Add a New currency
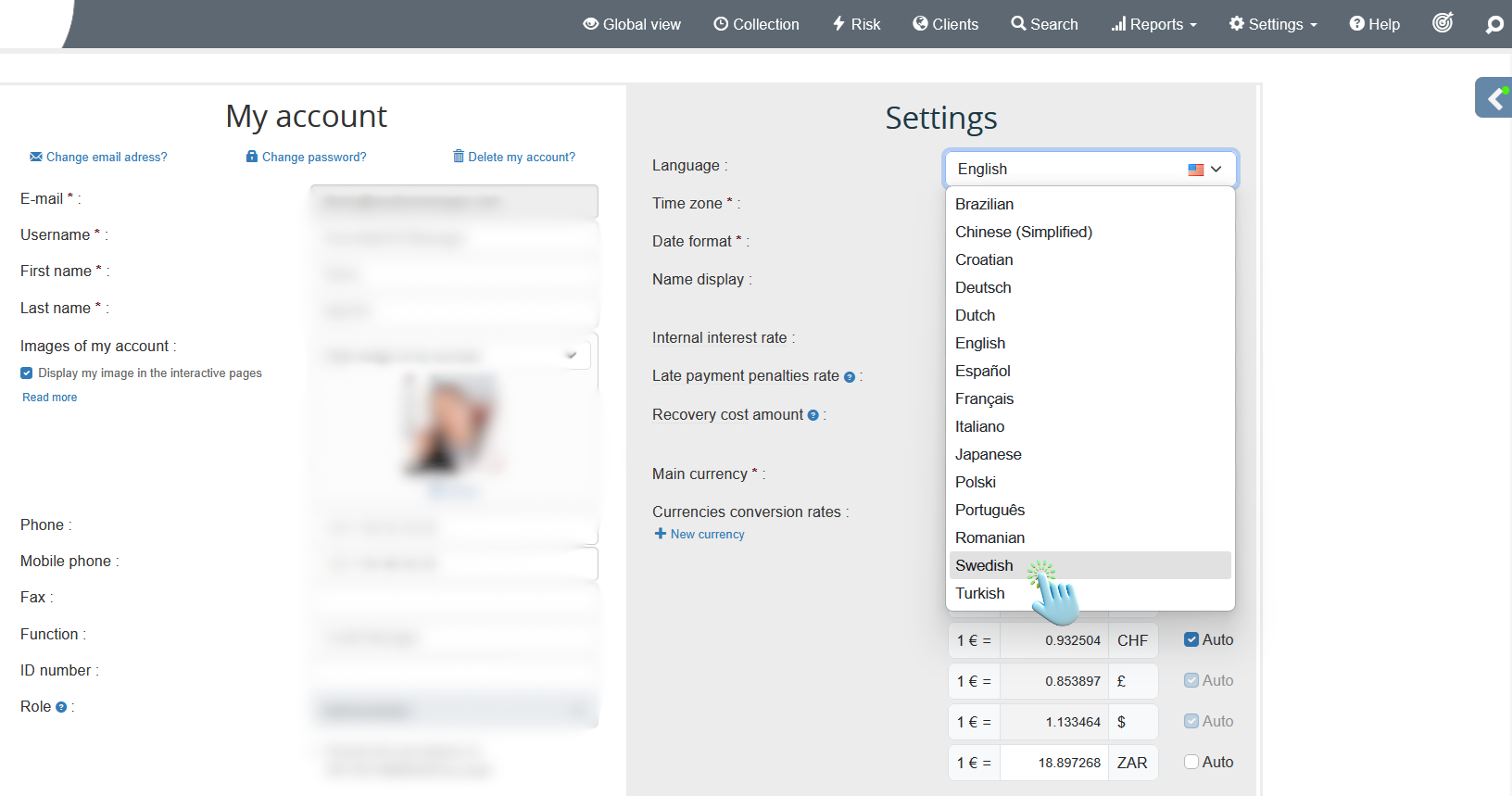Screen dimensions: 1512x796 pos(699,535)
